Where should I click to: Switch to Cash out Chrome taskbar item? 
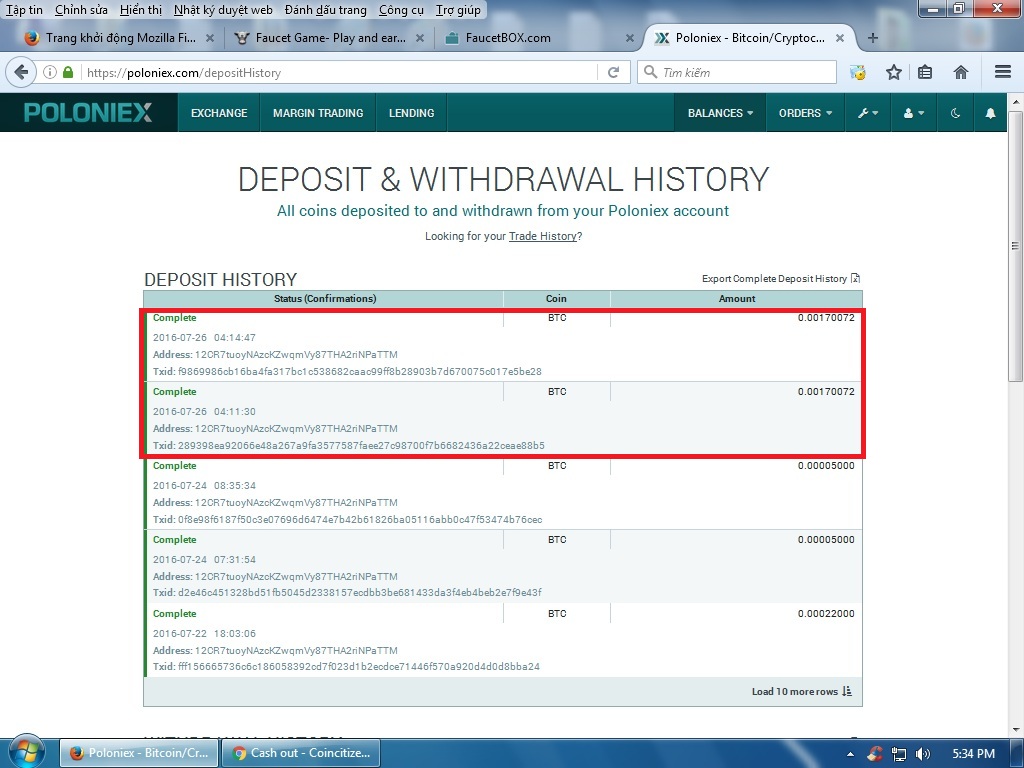(x=300, y=753)
